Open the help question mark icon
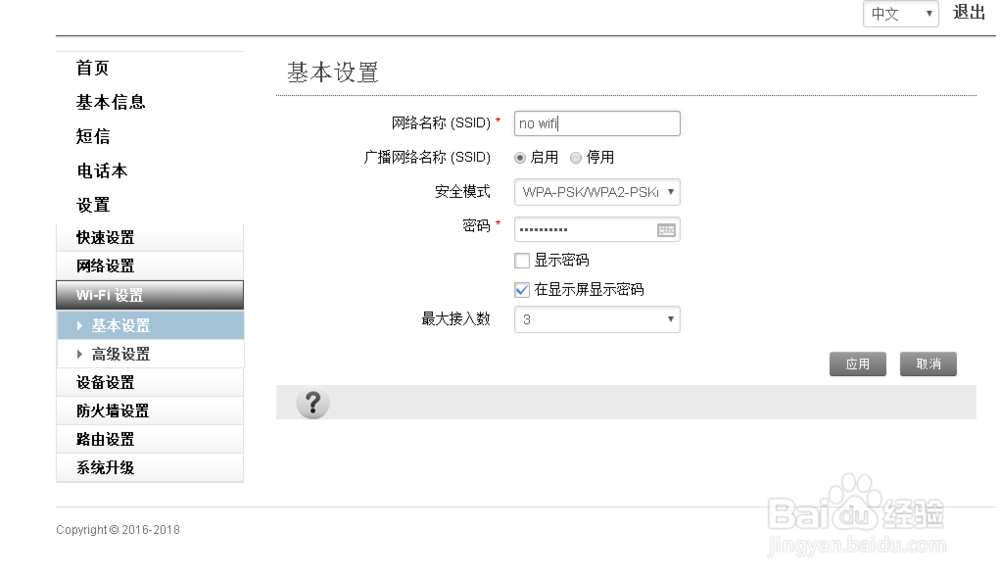 tap(311, 403)
